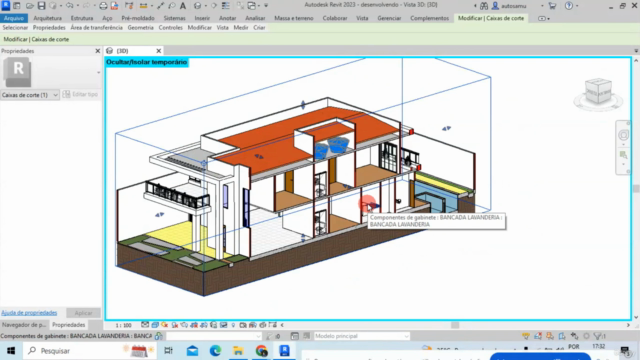The image size is (640, 360).
Task: Click the Print icon in quick access toolbar
Action: [103, 6]
